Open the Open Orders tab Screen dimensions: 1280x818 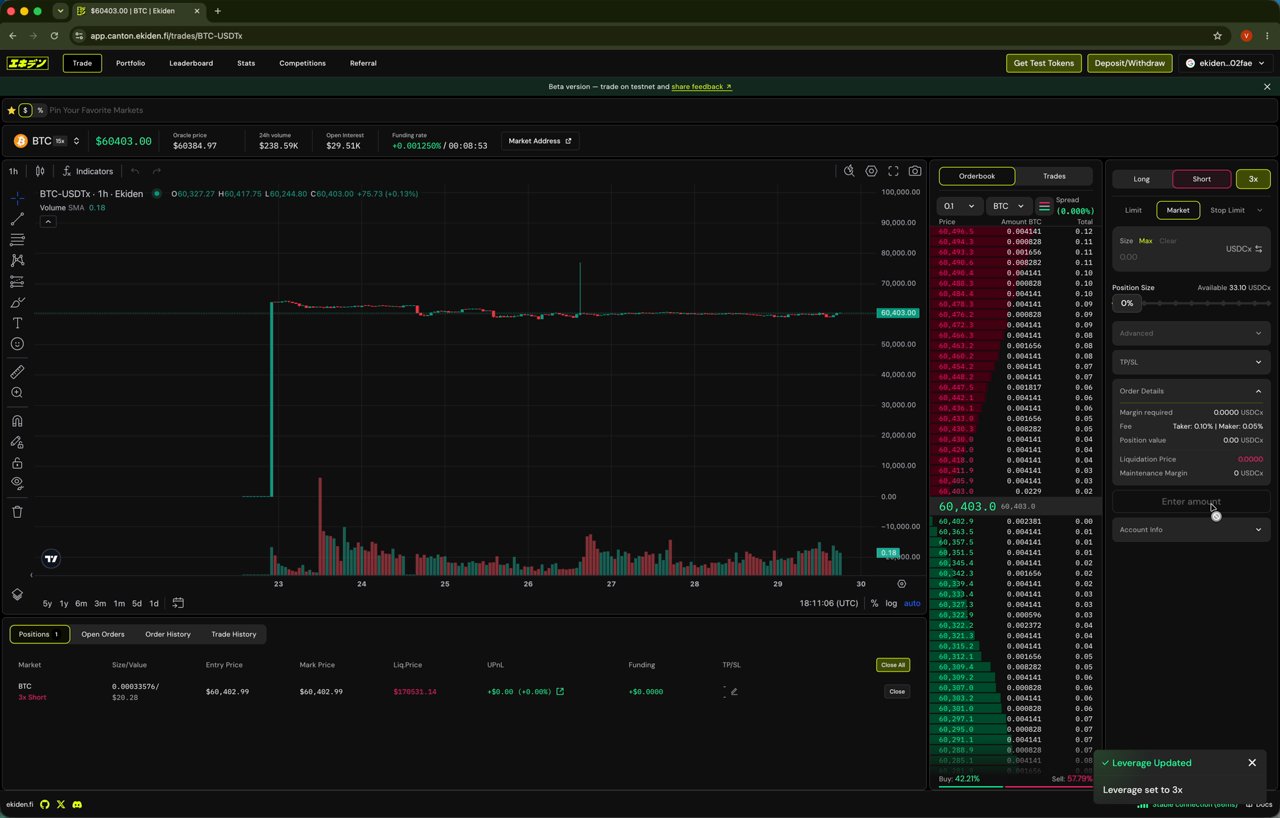(103, 634)
